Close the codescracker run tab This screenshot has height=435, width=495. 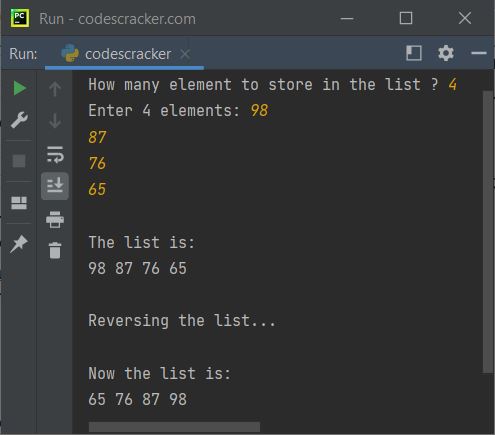click(185, 54)
